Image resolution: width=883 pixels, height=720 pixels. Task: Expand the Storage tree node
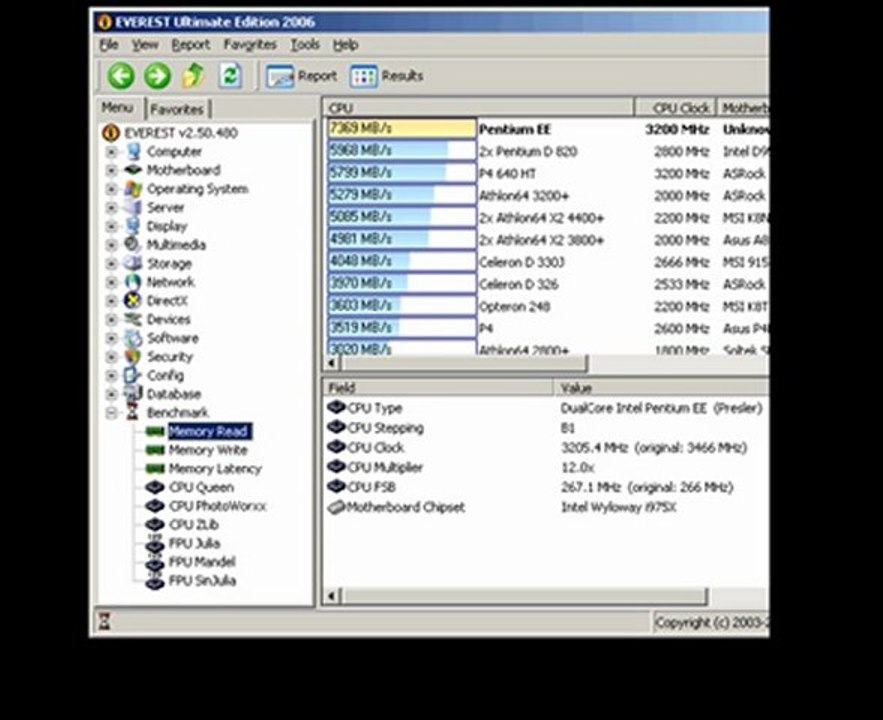click(112, 263)
